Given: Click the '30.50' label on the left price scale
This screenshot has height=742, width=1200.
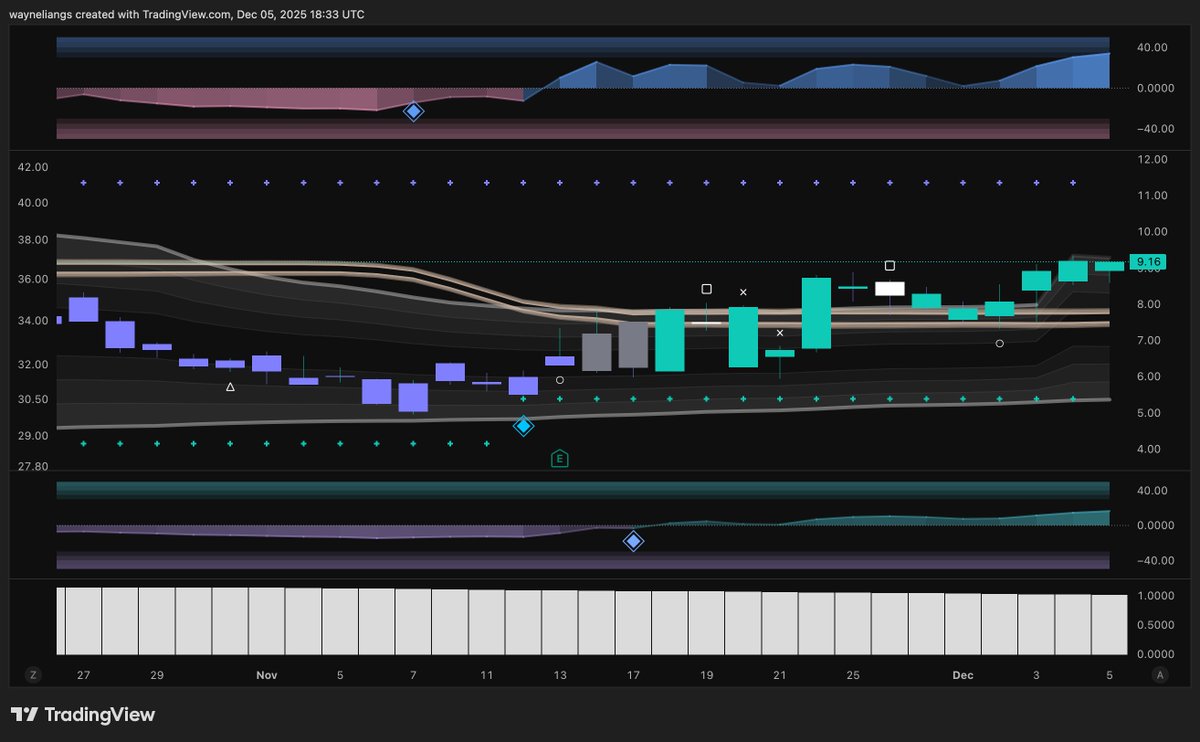Looking at the screenshot, I should [33, 400].
